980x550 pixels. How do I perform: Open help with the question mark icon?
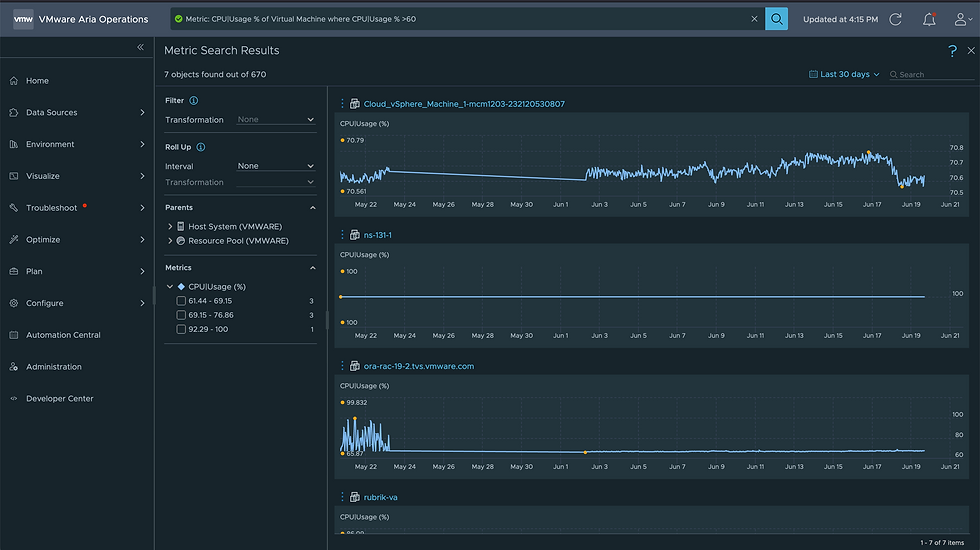click(x=953, y=51)
